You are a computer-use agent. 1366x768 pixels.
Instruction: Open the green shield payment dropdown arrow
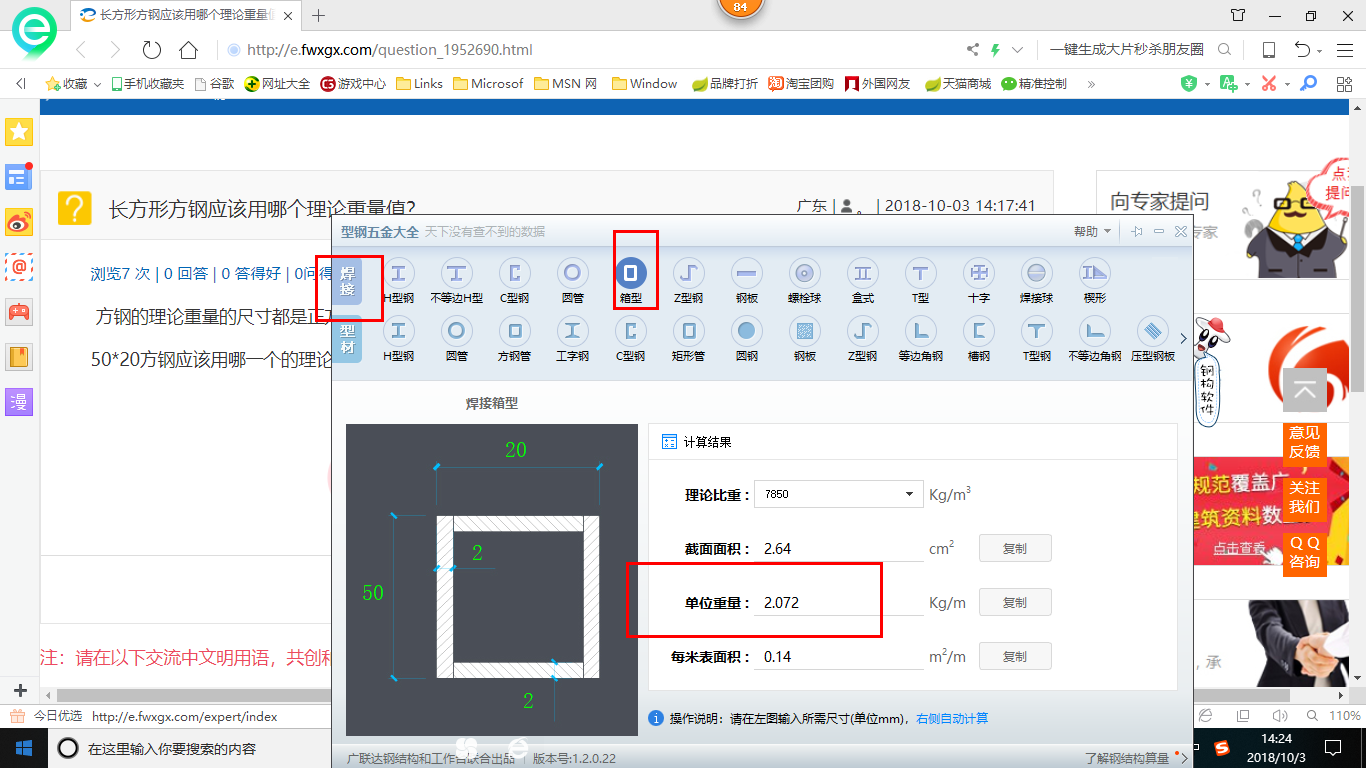(1207, 84)
